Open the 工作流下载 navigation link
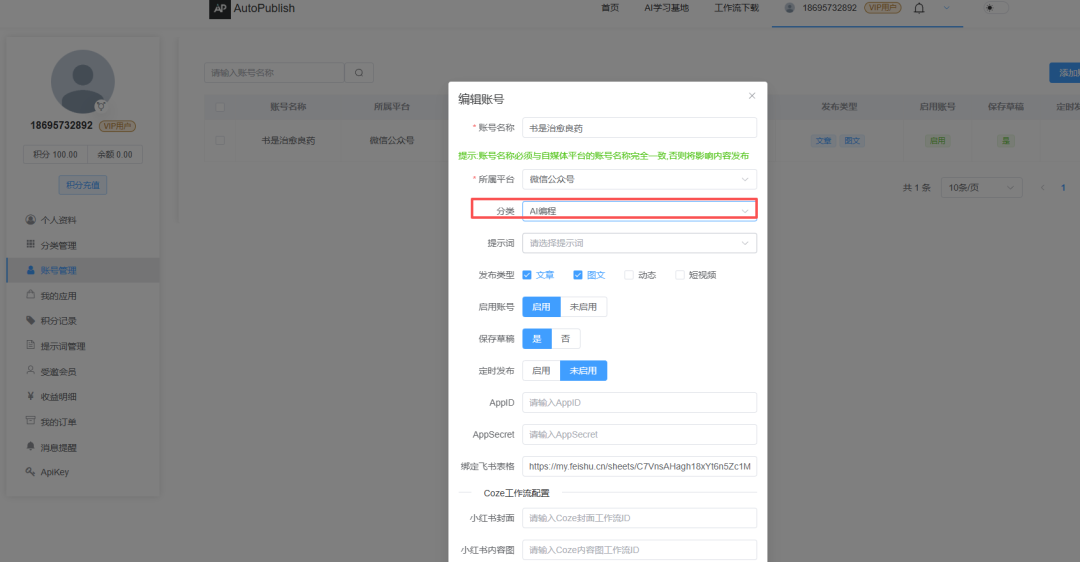The height and width of the screenshot is (562, 1080). [x=736, y=8]
